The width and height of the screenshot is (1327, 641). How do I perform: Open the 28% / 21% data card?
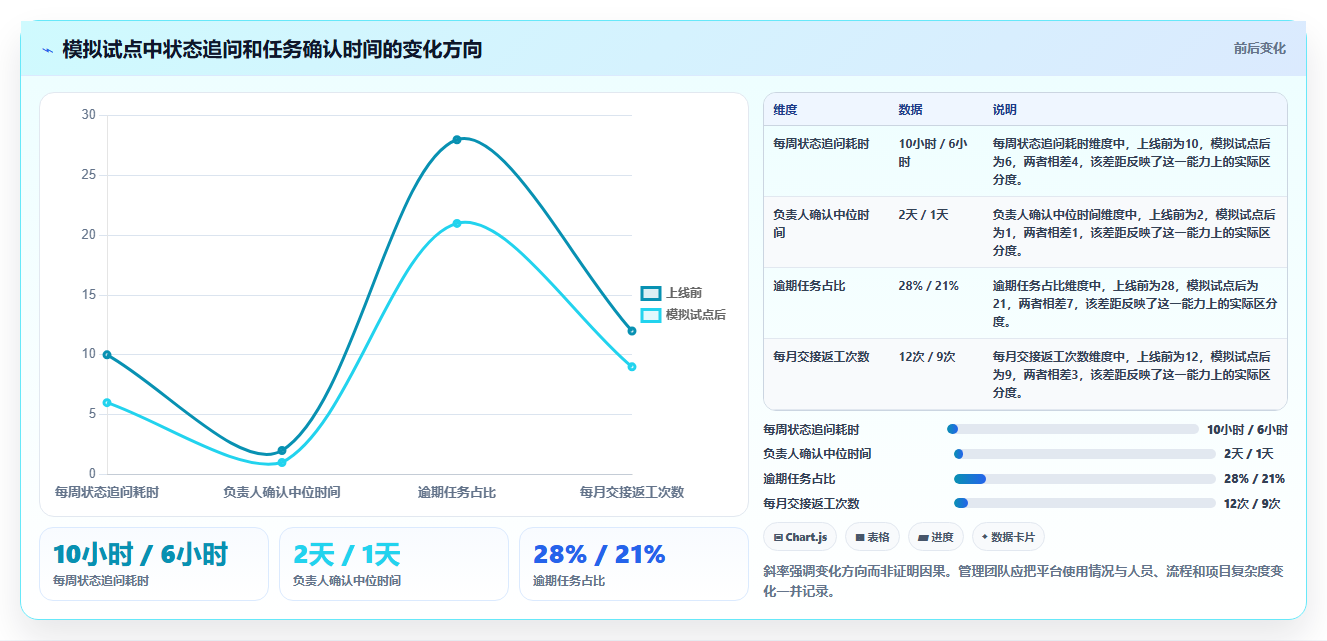[x=634, y=564]
